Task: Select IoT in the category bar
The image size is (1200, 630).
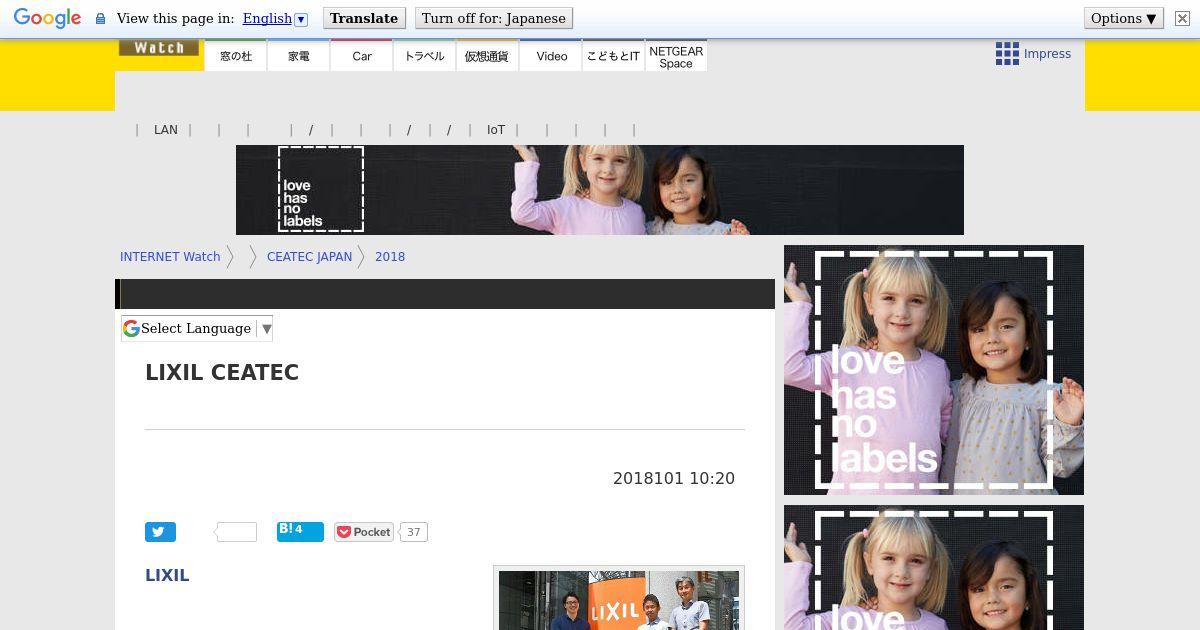Action: [496, 130]
